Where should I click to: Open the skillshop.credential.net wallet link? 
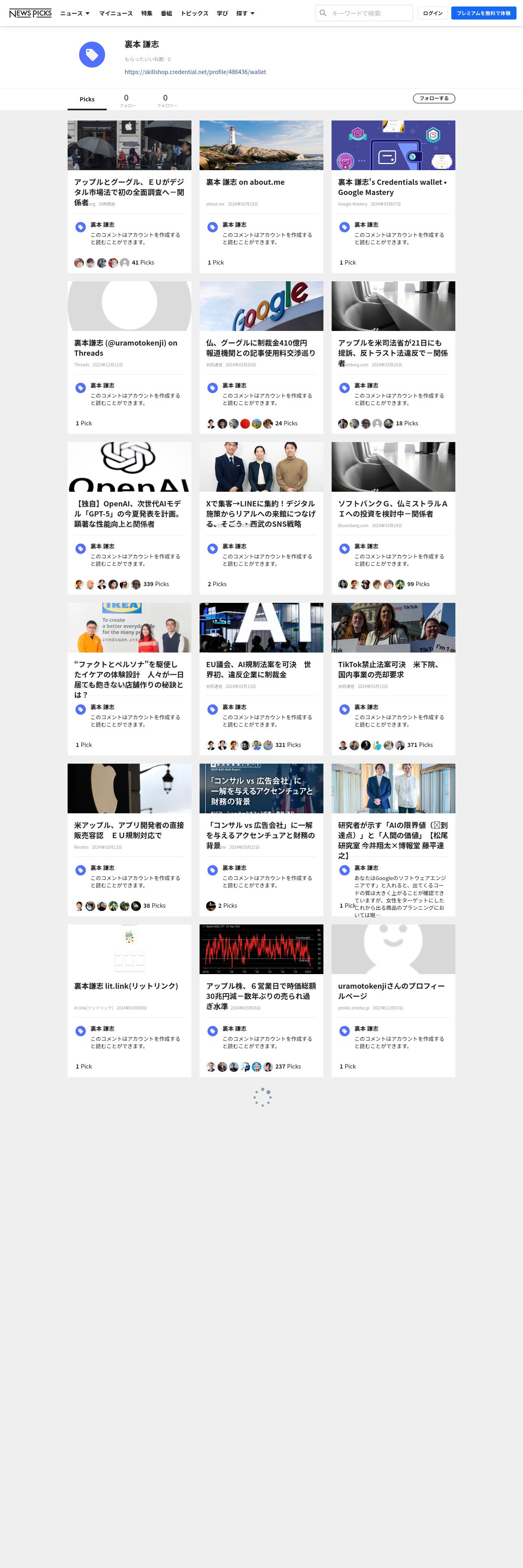tap(196, 72)
